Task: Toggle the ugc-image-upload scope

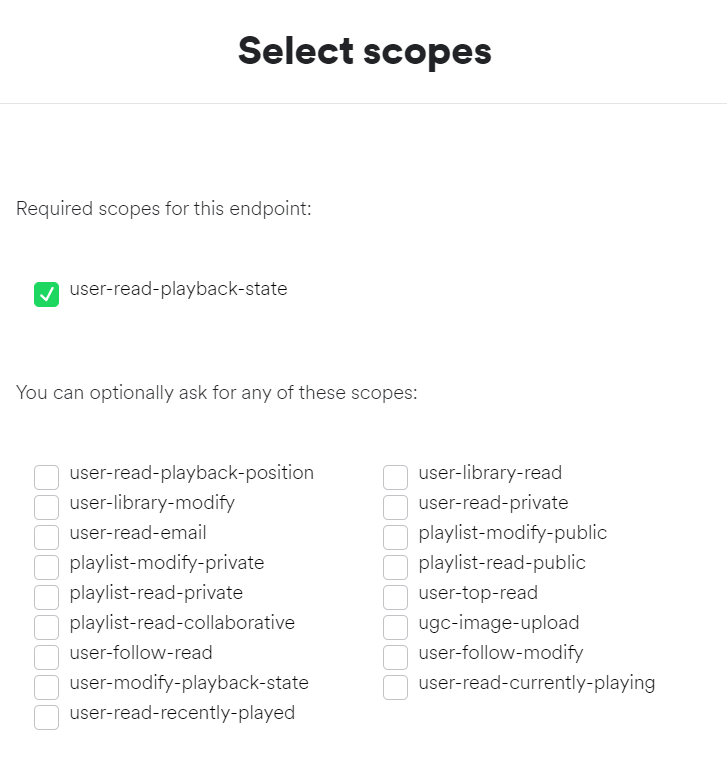Action: [395, 627]
